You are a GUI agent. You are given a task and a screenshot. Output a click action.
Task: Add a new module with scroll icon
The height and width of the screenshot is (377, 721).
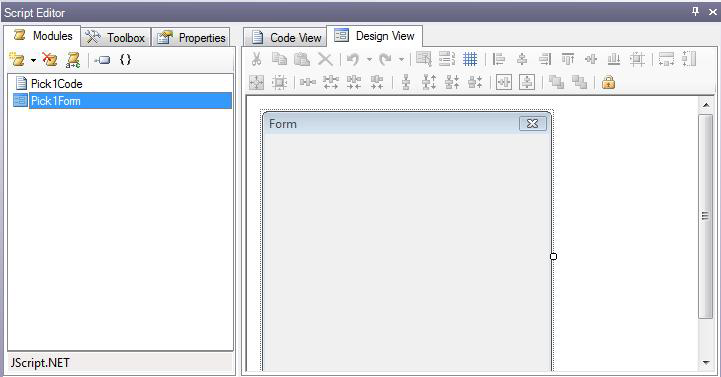[17, 60]
